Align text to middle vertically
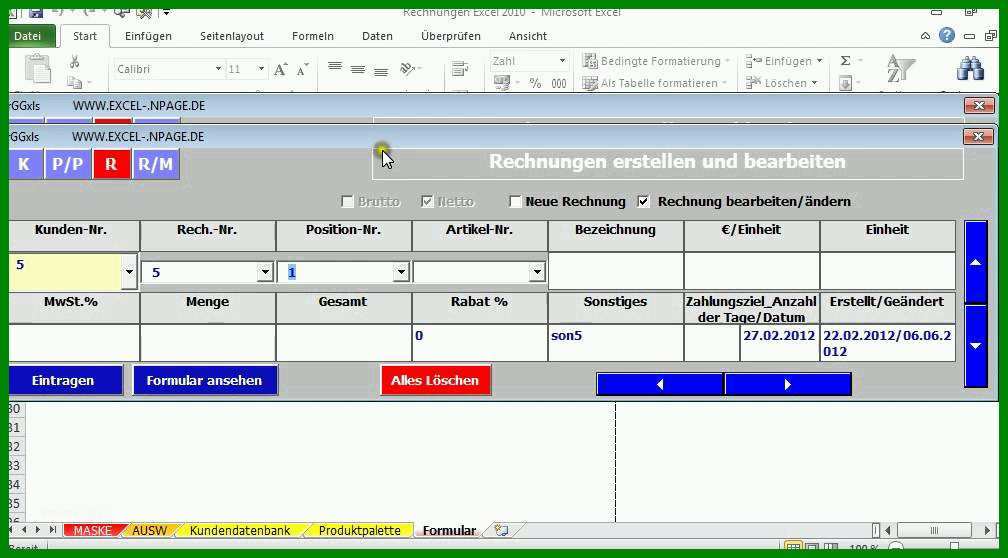The image size is (1008, 558). [x=357, y=69]
